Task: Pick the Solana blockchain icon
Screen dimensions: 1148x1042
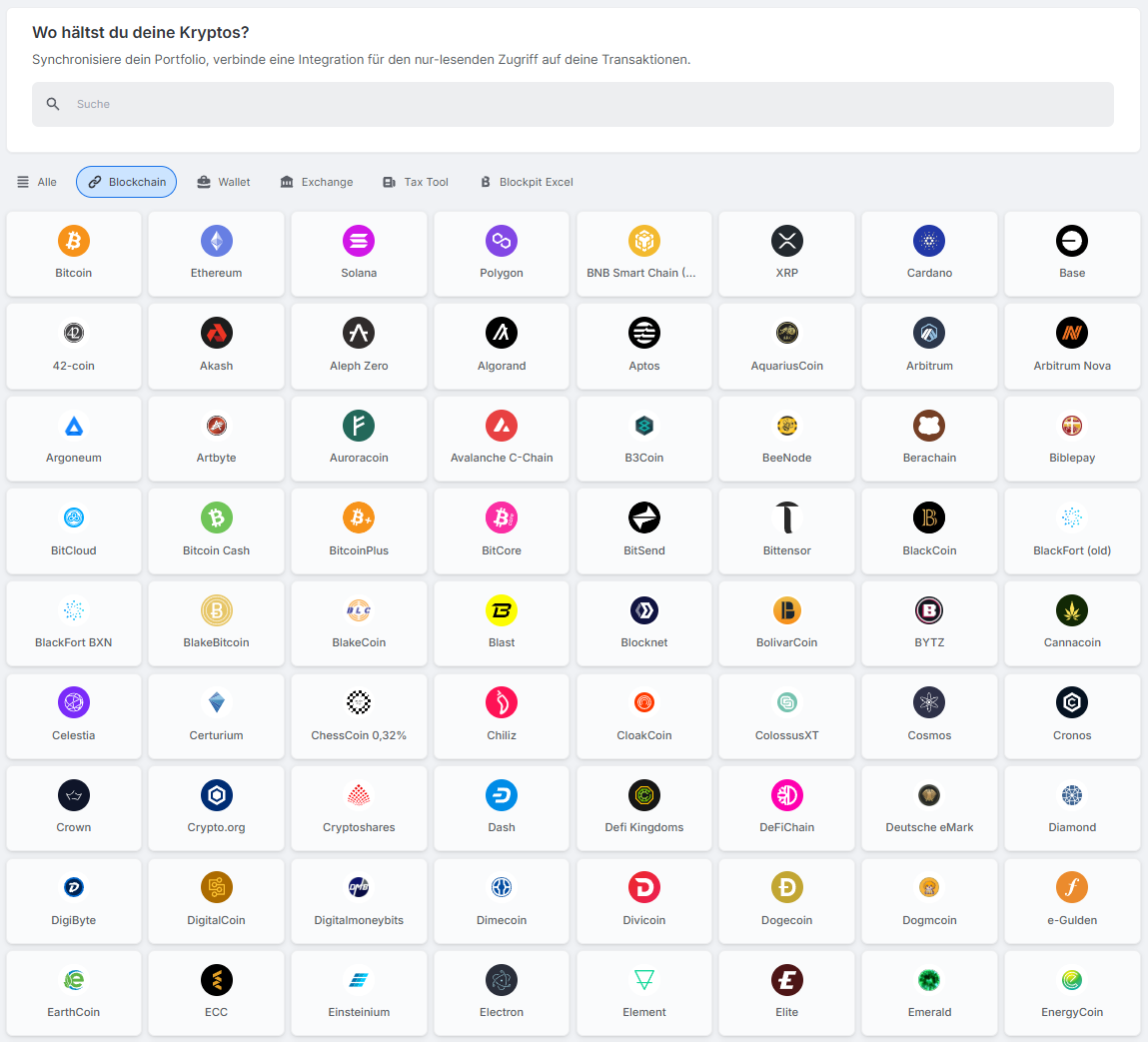Action: coord(359,241)
